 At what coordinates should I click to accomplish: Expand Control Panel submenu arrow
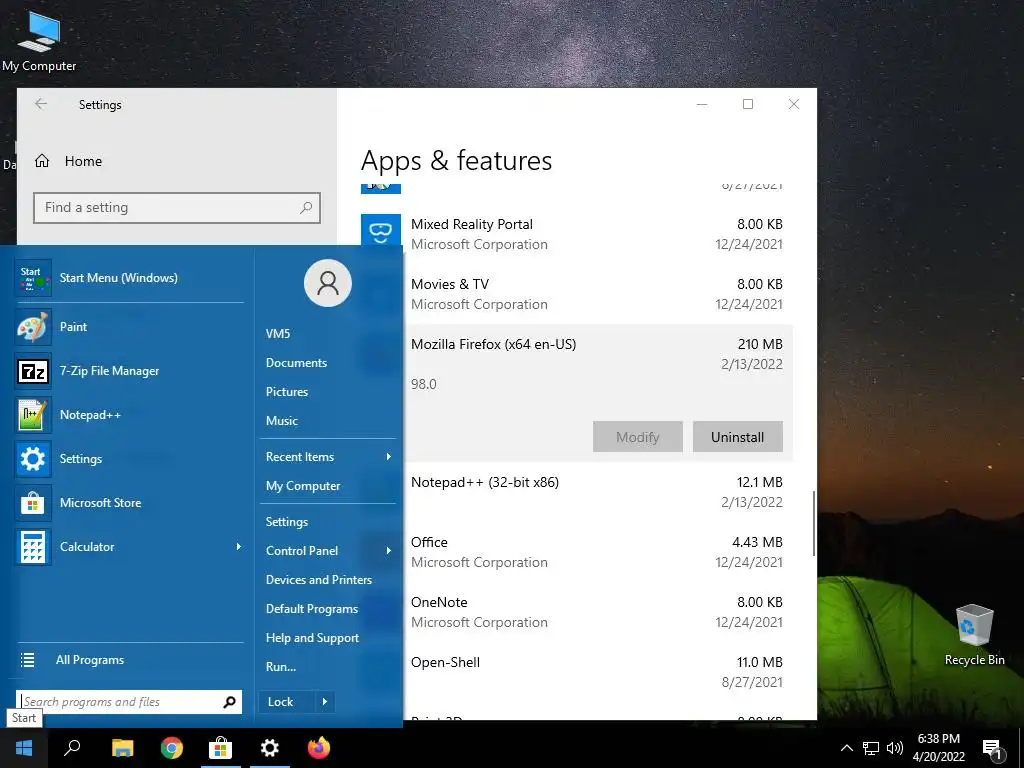click(389, 551)
